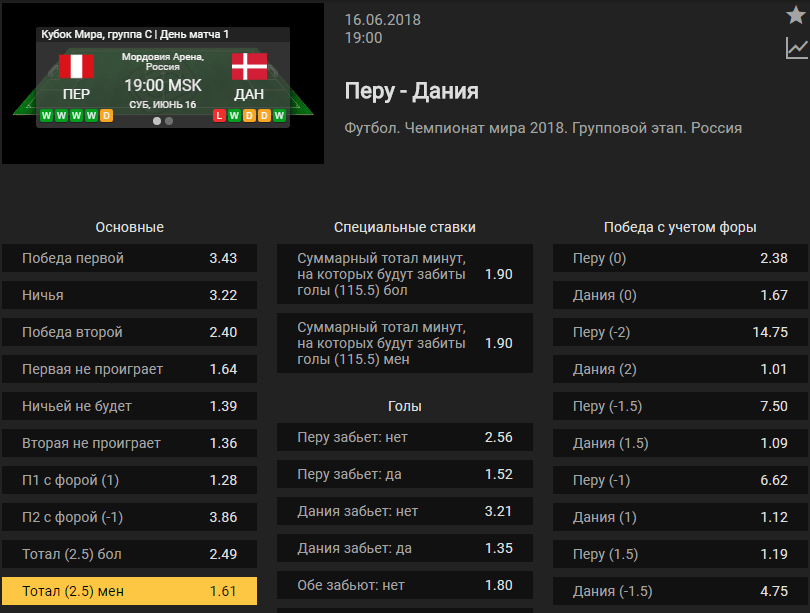The image size is (810, 613).
Task: Choose Вторая не проиграет at 1.36
Action: [130, 443]
